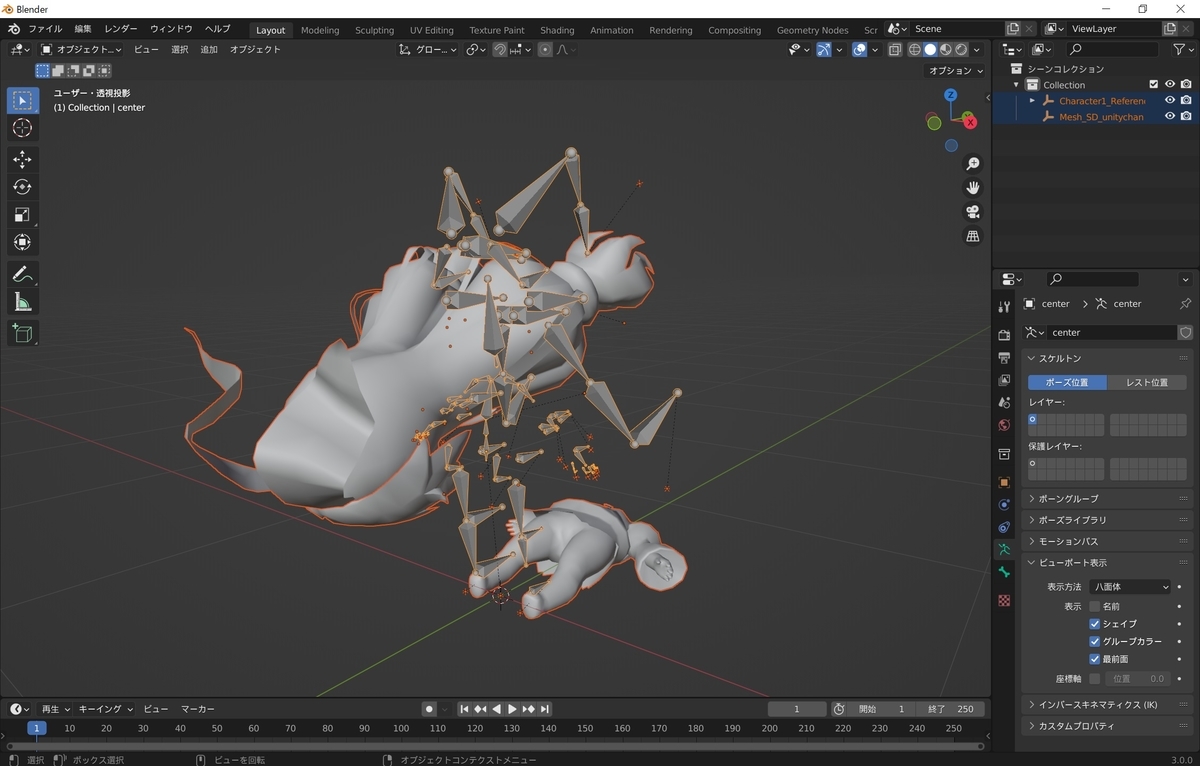Image resolution: width=1200 pixels, height=766 pixels.
Task: Uncheck the 最前面 checkbox
Action: pyautogui.click(x=1094, y=659)
